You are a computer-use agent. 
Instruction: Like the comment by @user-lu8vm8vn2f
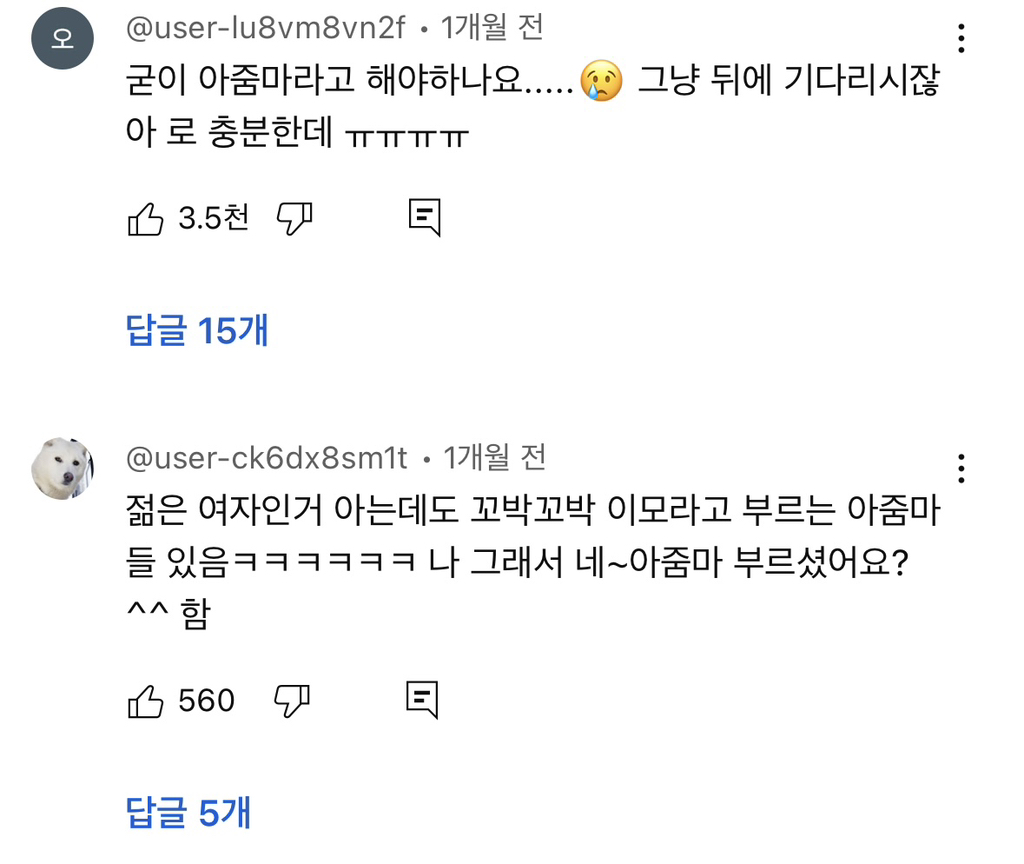(x=146, y=218)
